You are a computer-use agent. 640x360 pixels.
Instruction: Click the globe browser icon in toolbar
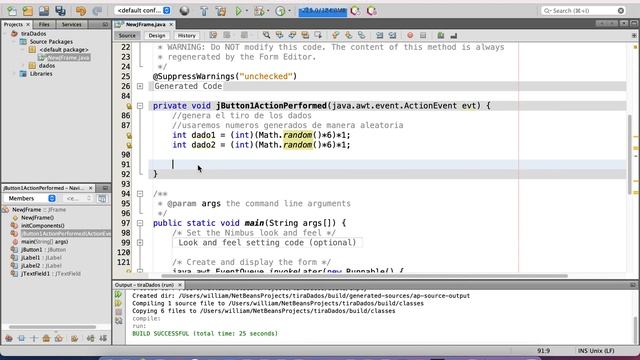coord(184,11)
